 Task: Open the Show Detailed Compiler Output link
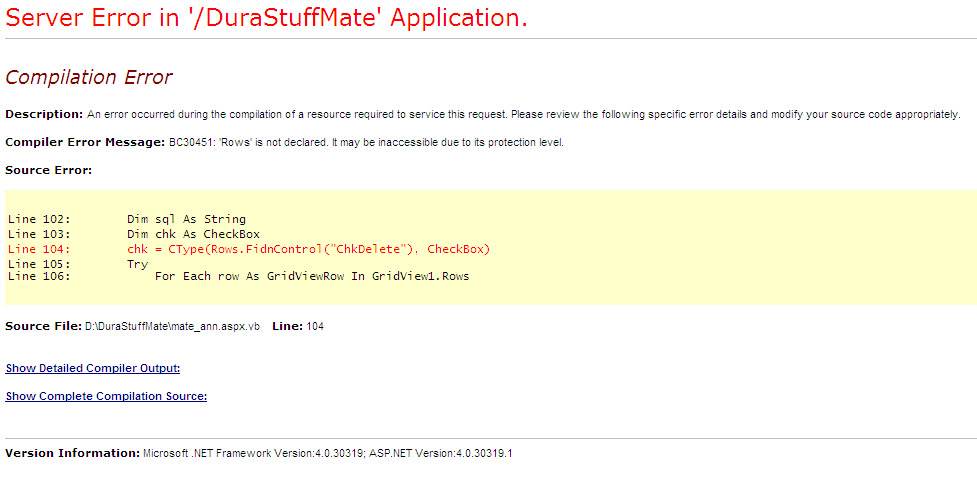(x=93, y=368)
